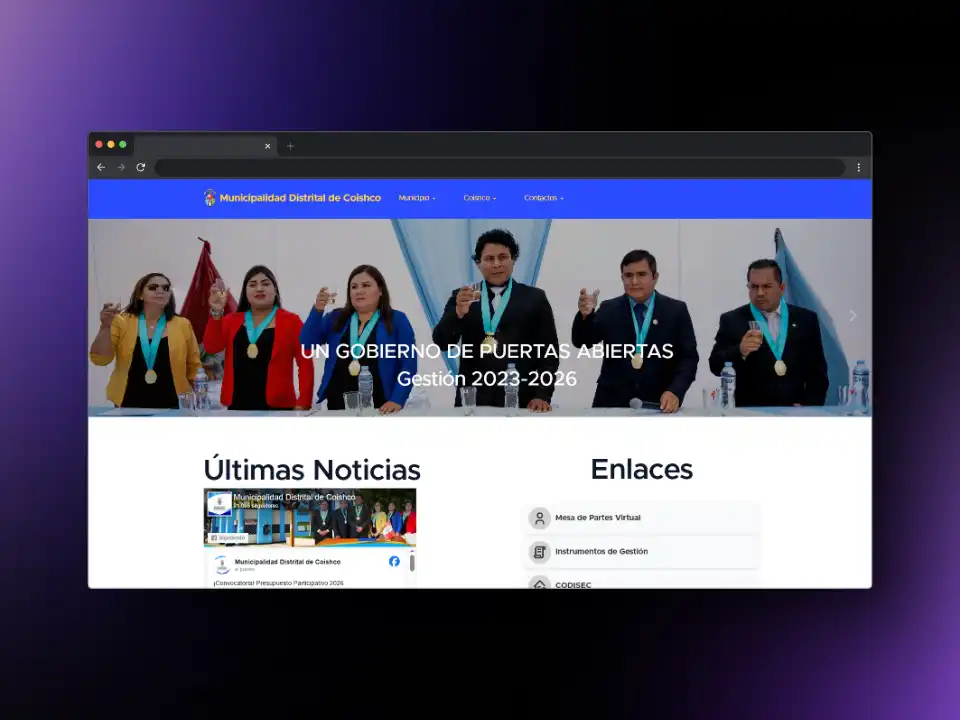Open the Municipio dropdown menu
960x720 pixels.
(417, 197)
